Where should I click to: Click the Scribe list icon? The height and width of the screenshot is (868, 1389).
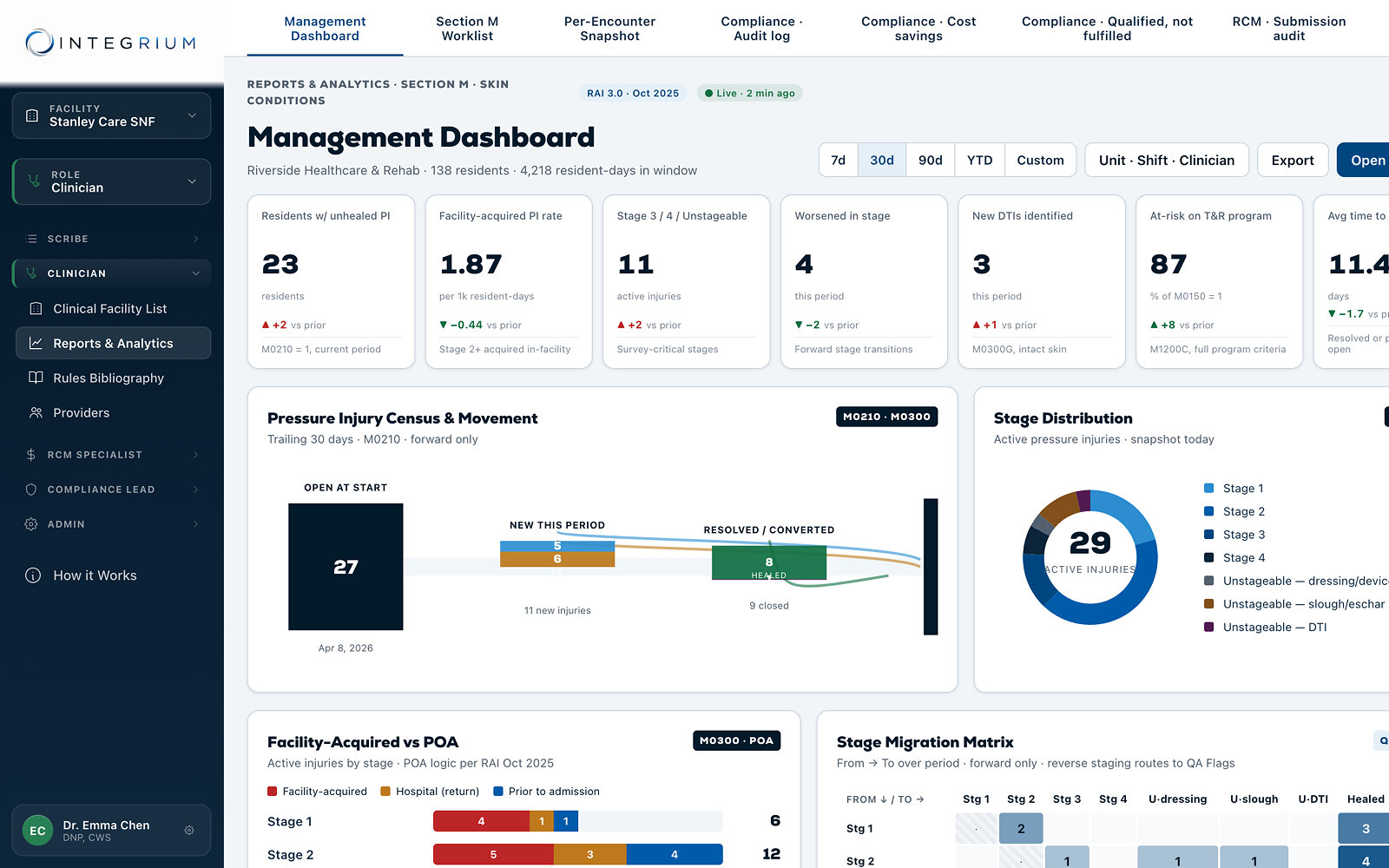point(31,239)
